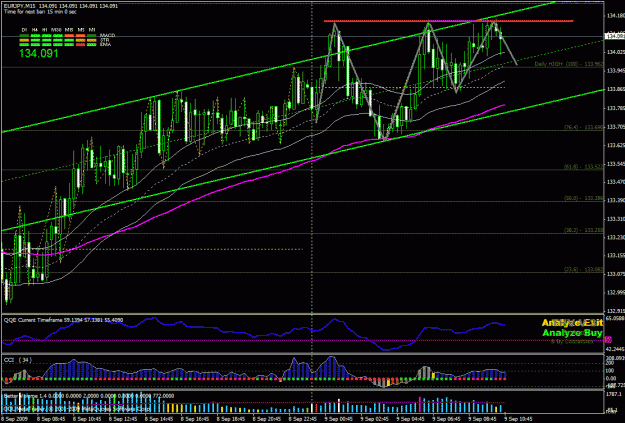This screenshot has width=625, height=423.
Task: Click the EMA row label
Action: pyautogui.click(x=105, y=45)
